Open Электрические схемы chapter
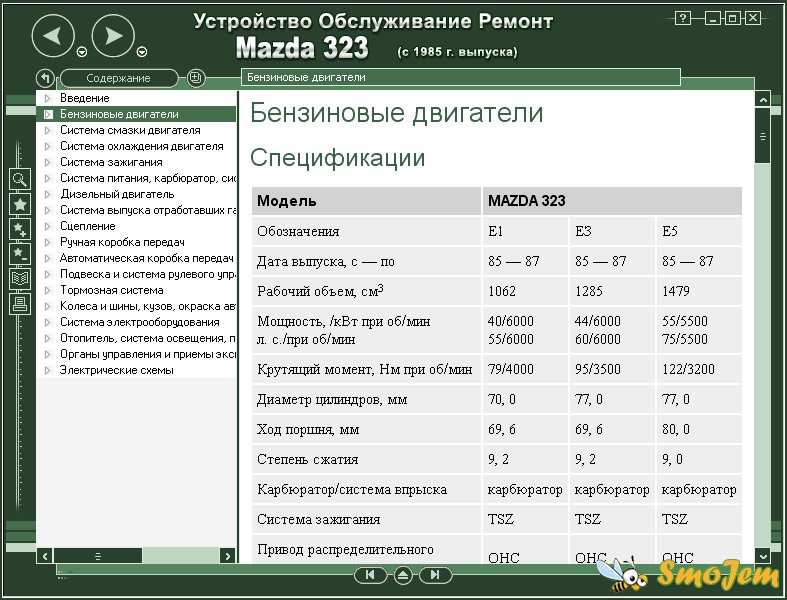Viewport: 787px width, 600px height. 116,370
